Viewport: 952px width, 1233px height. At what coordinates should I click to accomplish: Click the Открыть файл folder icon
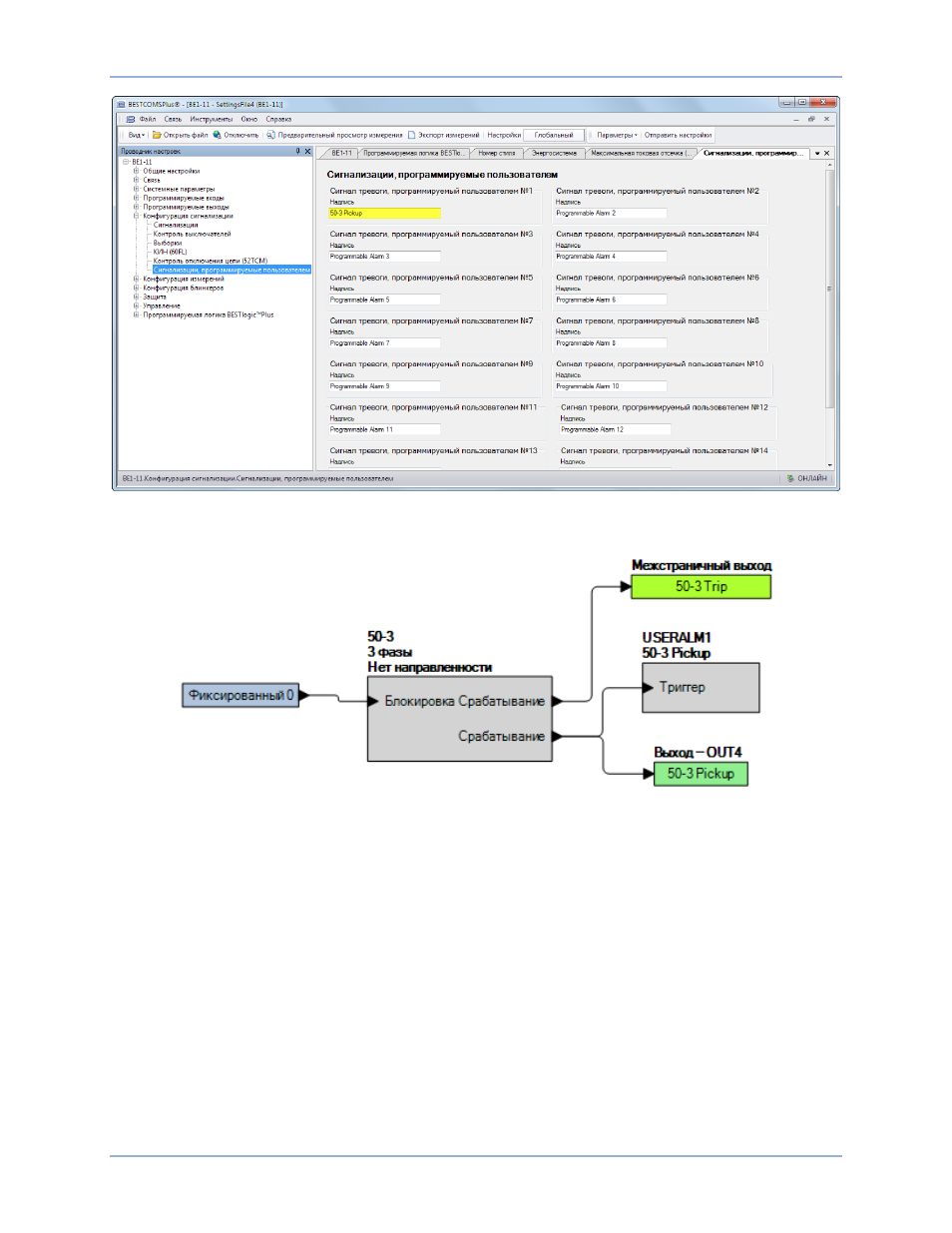pyautogui.click(x=157, y=135)
